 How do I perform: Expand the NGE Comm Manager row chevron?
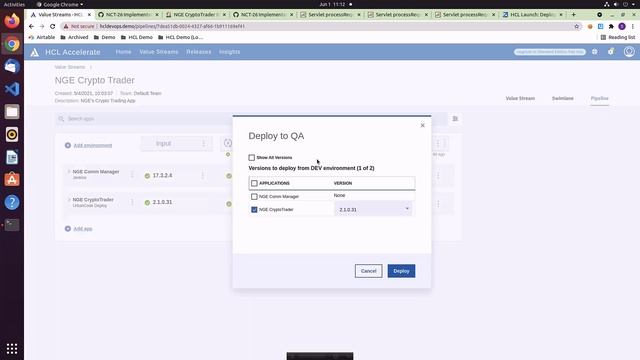click(69, 172)
